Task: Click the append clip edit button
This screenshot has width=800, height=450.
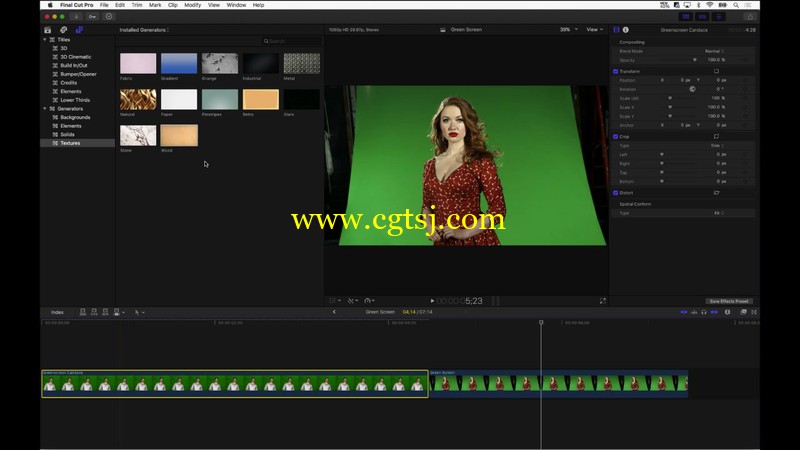Action: [x=105, y=312]
